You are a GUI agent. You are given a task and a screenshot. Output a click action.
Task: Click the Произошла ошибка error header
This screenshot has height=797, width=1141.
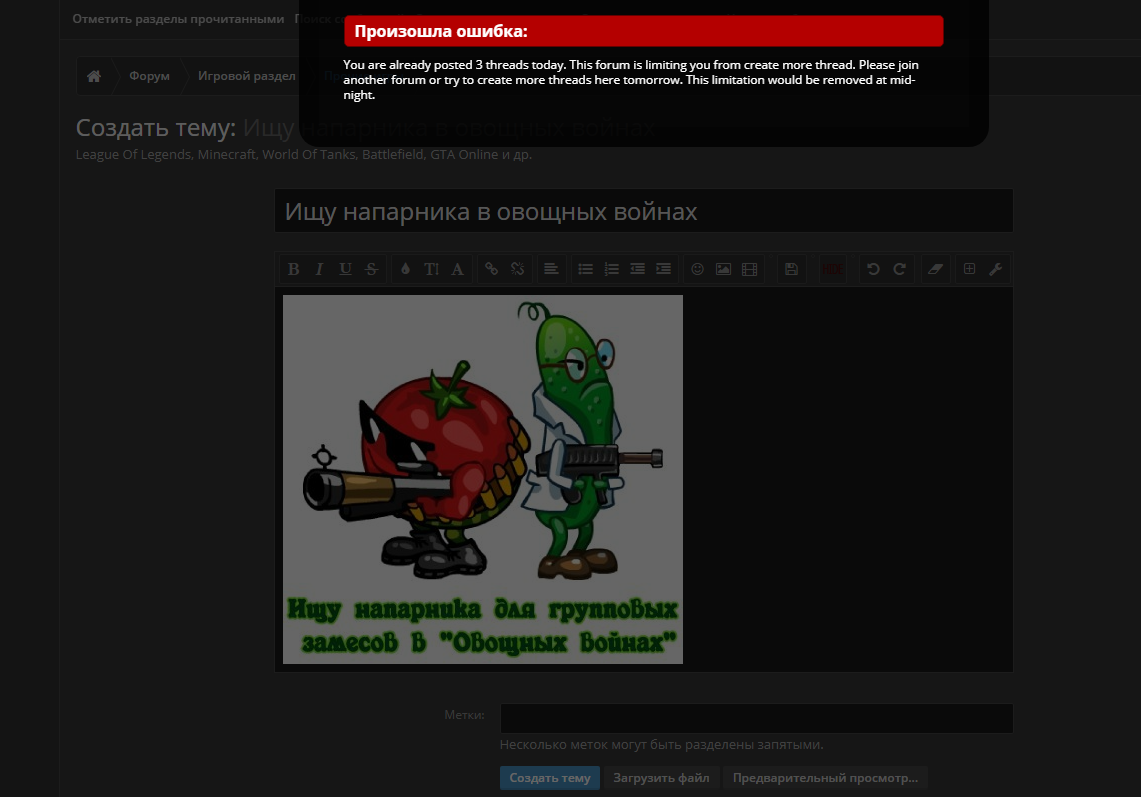coord(644,31)
